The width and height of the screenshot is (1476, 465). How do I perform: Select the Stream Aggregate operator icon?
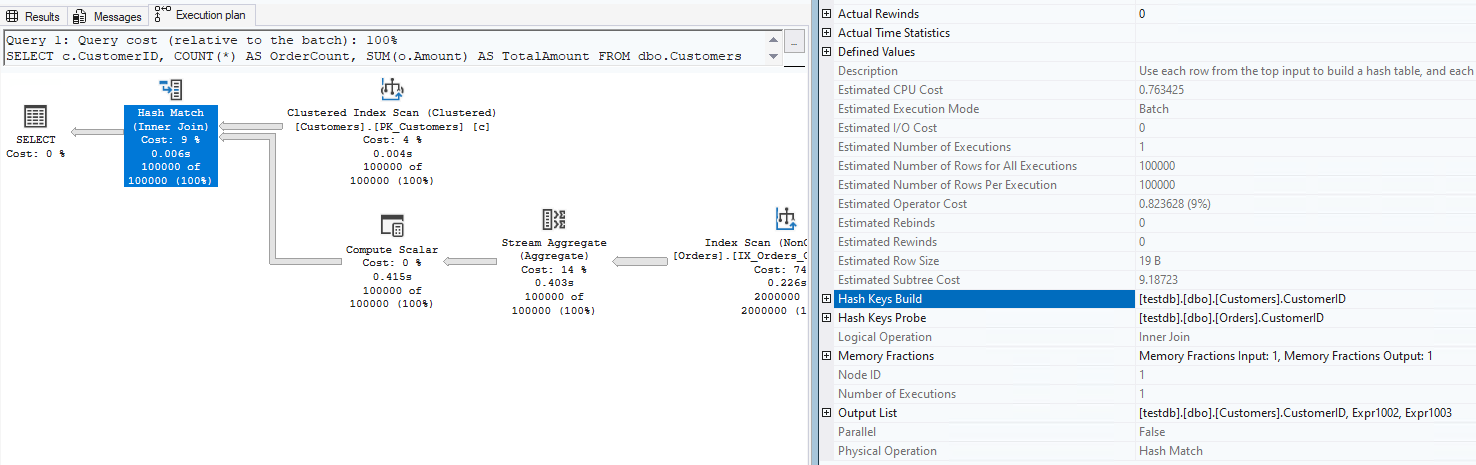point(553,220)
